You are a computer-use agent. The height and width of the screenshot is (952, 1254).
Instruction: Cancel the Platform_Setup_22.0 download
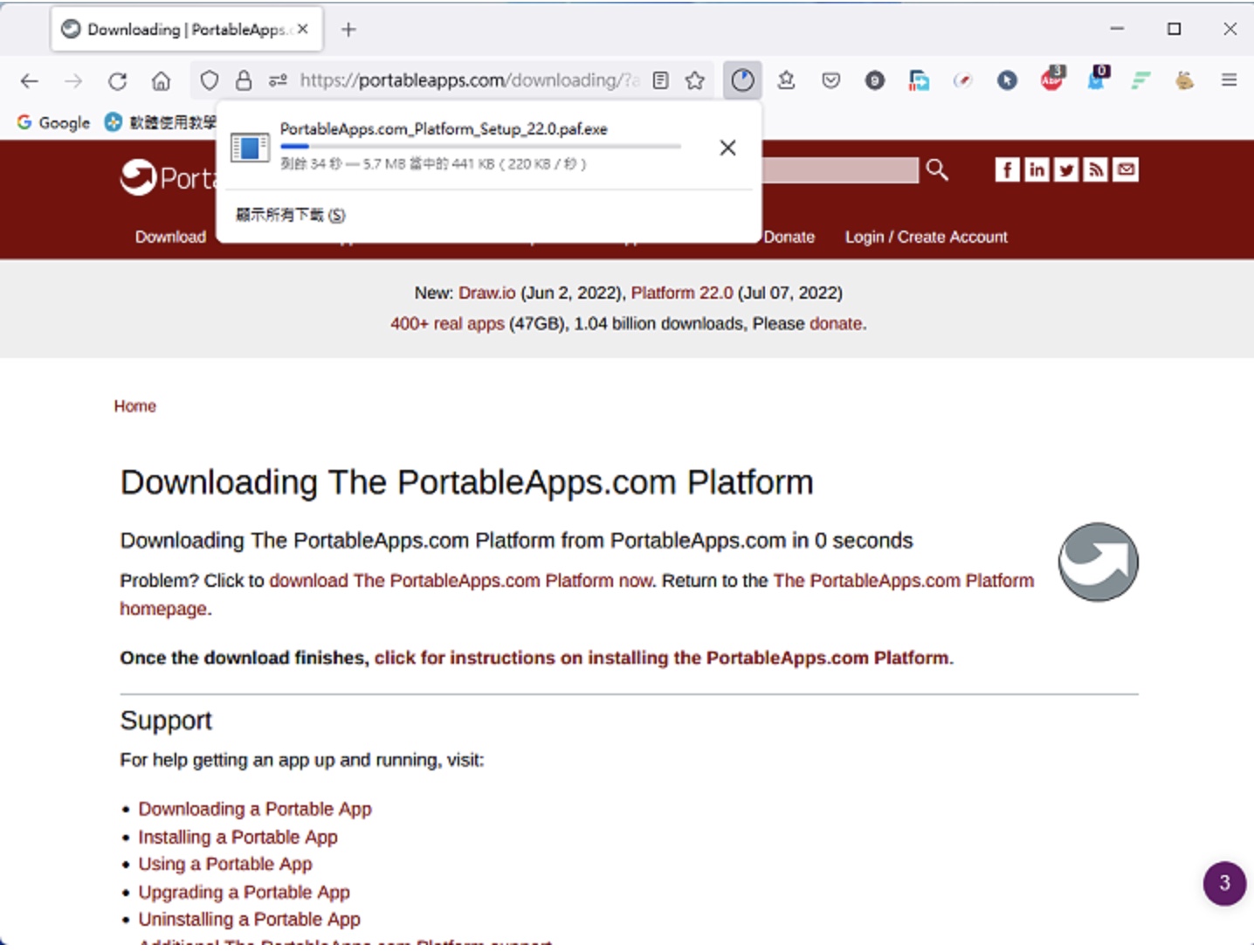click(727, 148)
